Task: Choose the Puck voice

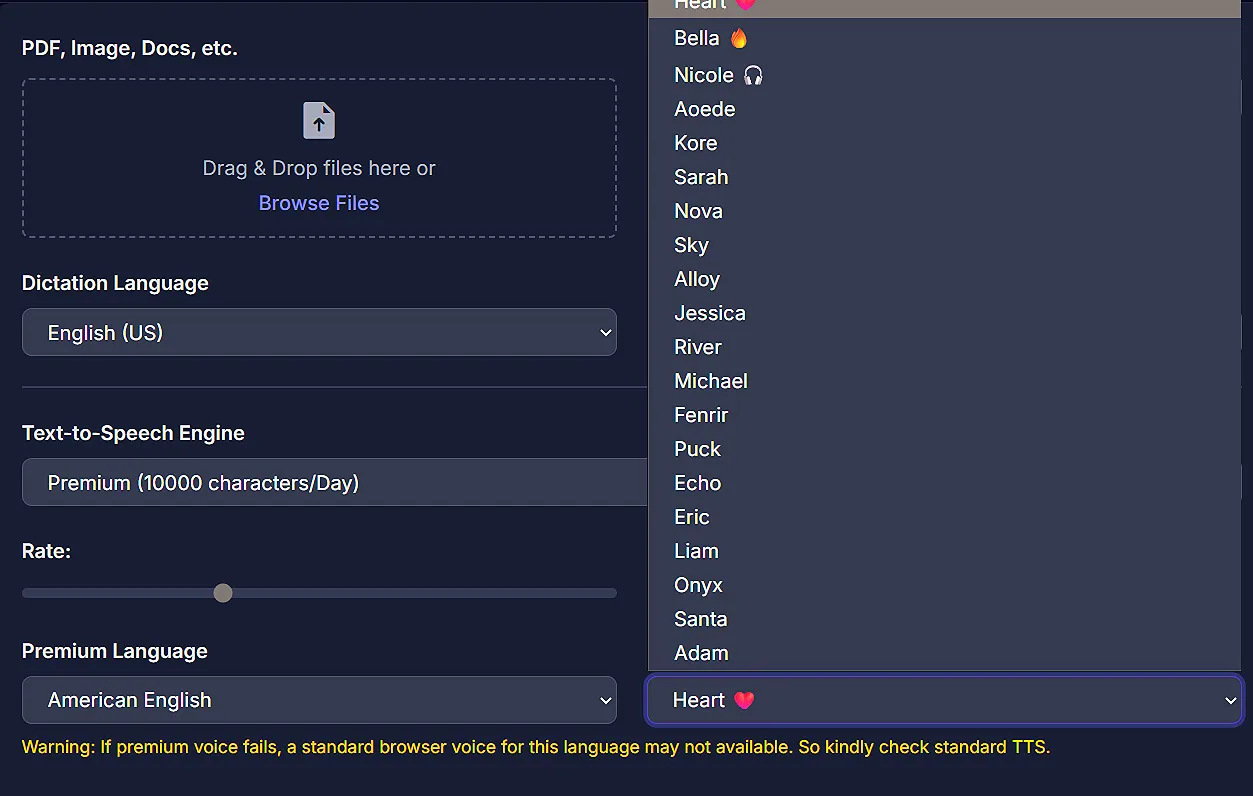Action: (697, 449)
